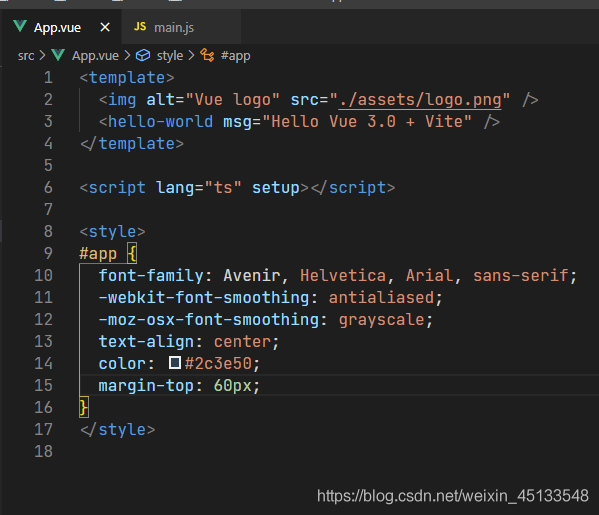Click the opening style tag

point(112,232)
